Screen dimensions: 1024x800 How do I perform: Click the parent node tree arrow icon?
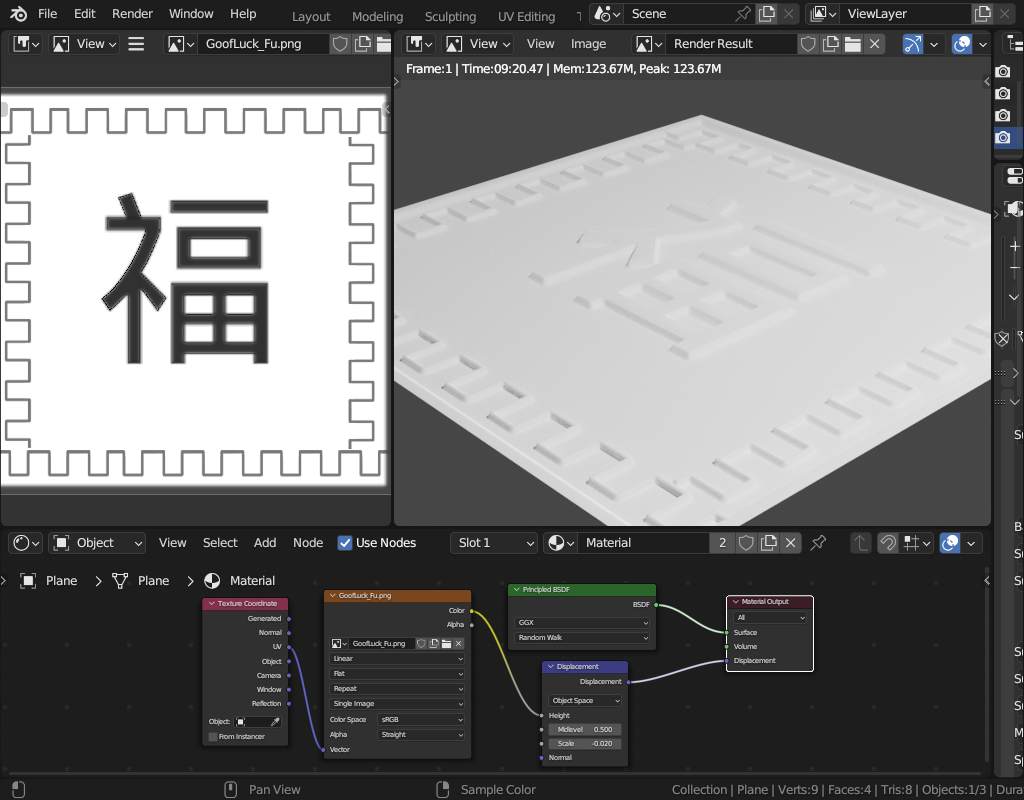tap(861, 543)
